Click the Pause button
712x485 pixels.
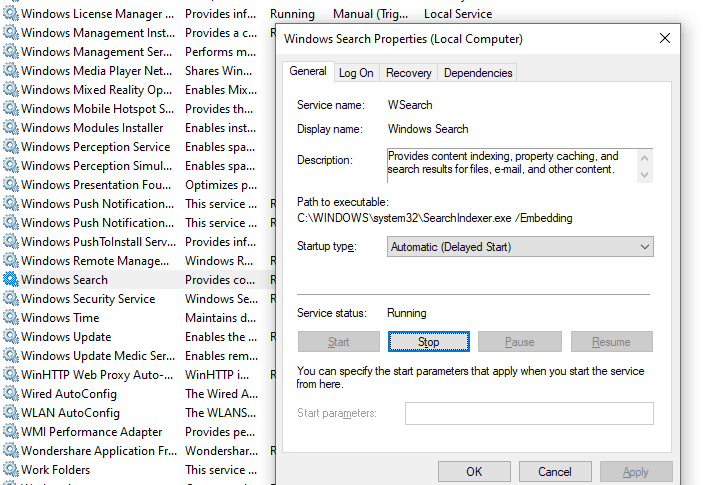(x=519, y=341)
